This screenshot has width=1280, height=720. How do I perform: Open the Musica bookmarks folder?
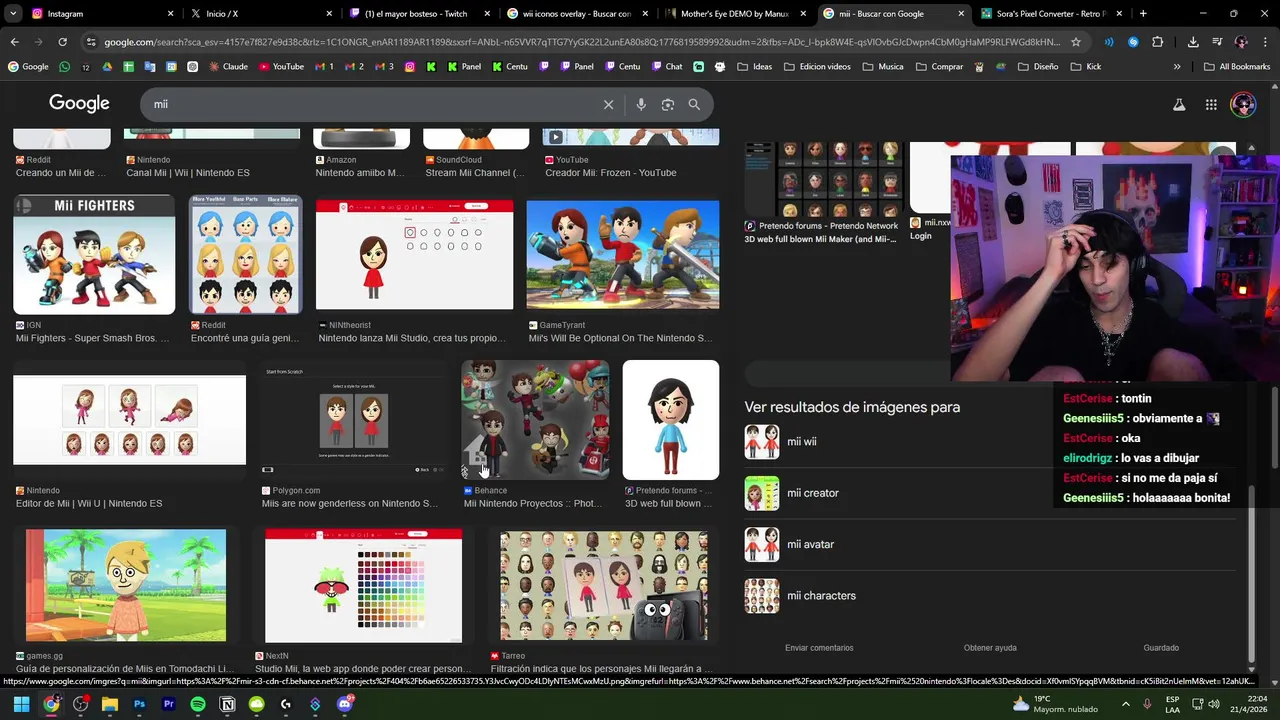tap(882, 67)
